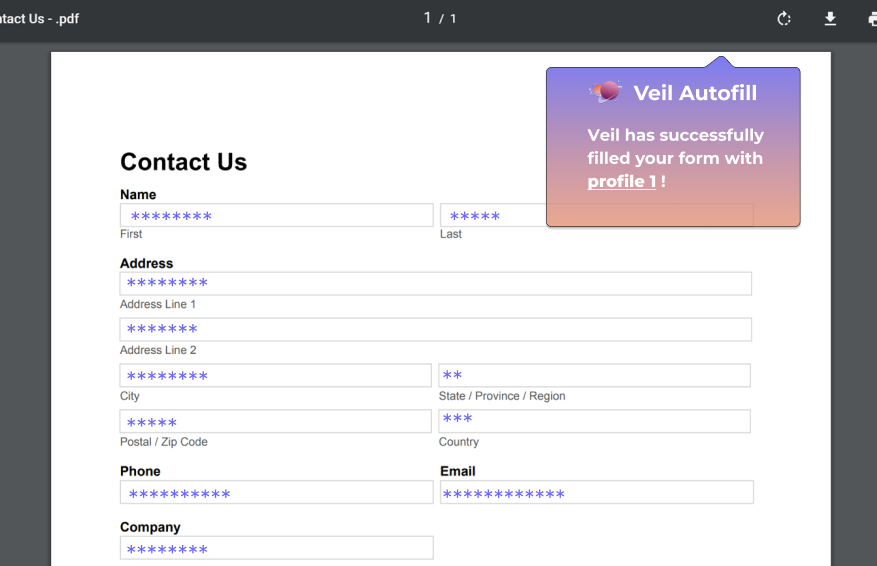Select the Email input field
The width and height of the screenshot is (877, 566).
596,493
